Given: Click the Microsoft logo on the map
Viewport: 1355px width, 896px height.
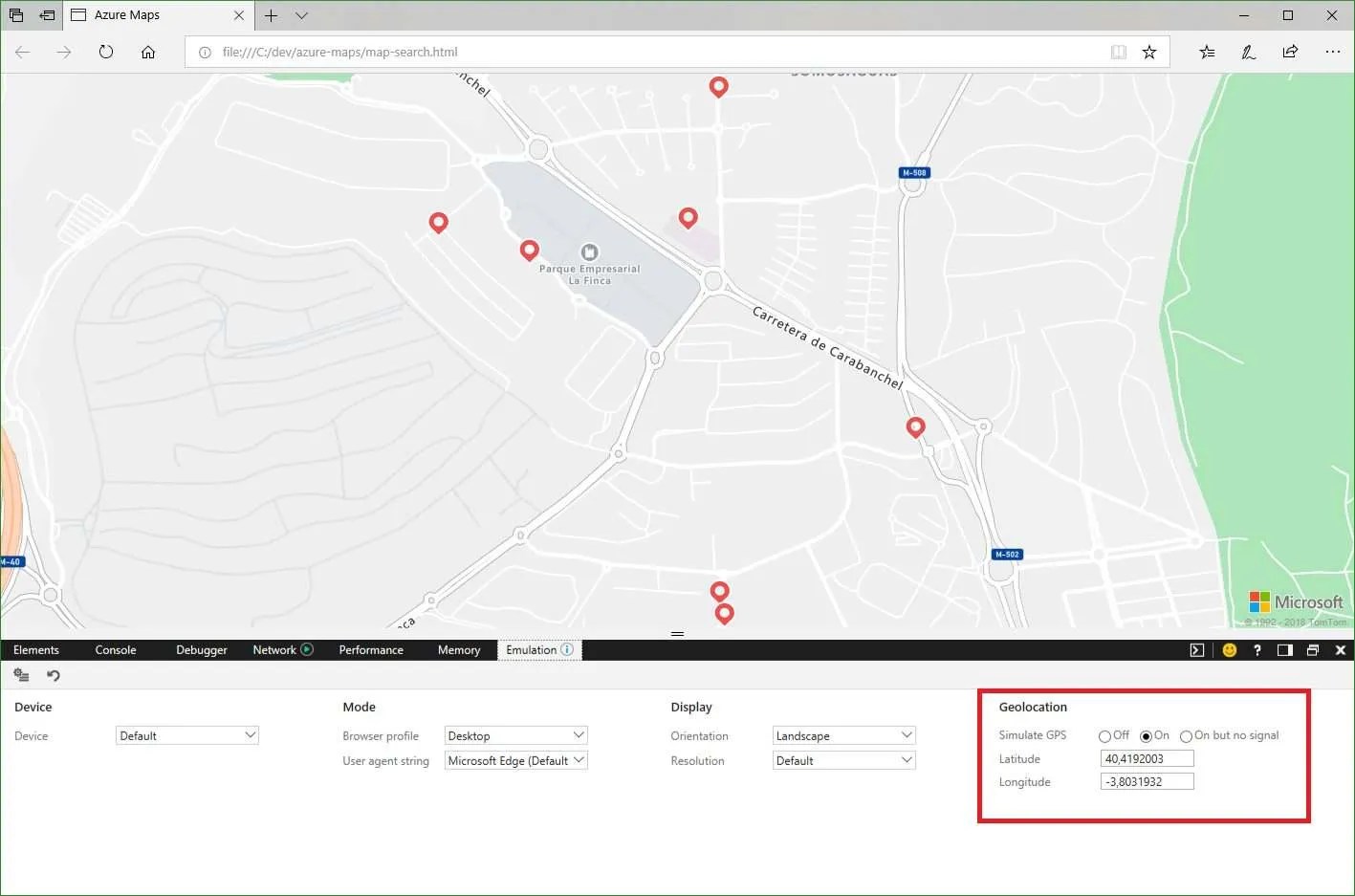Looking at the screenshot, I should click(x=1296, y=602).
